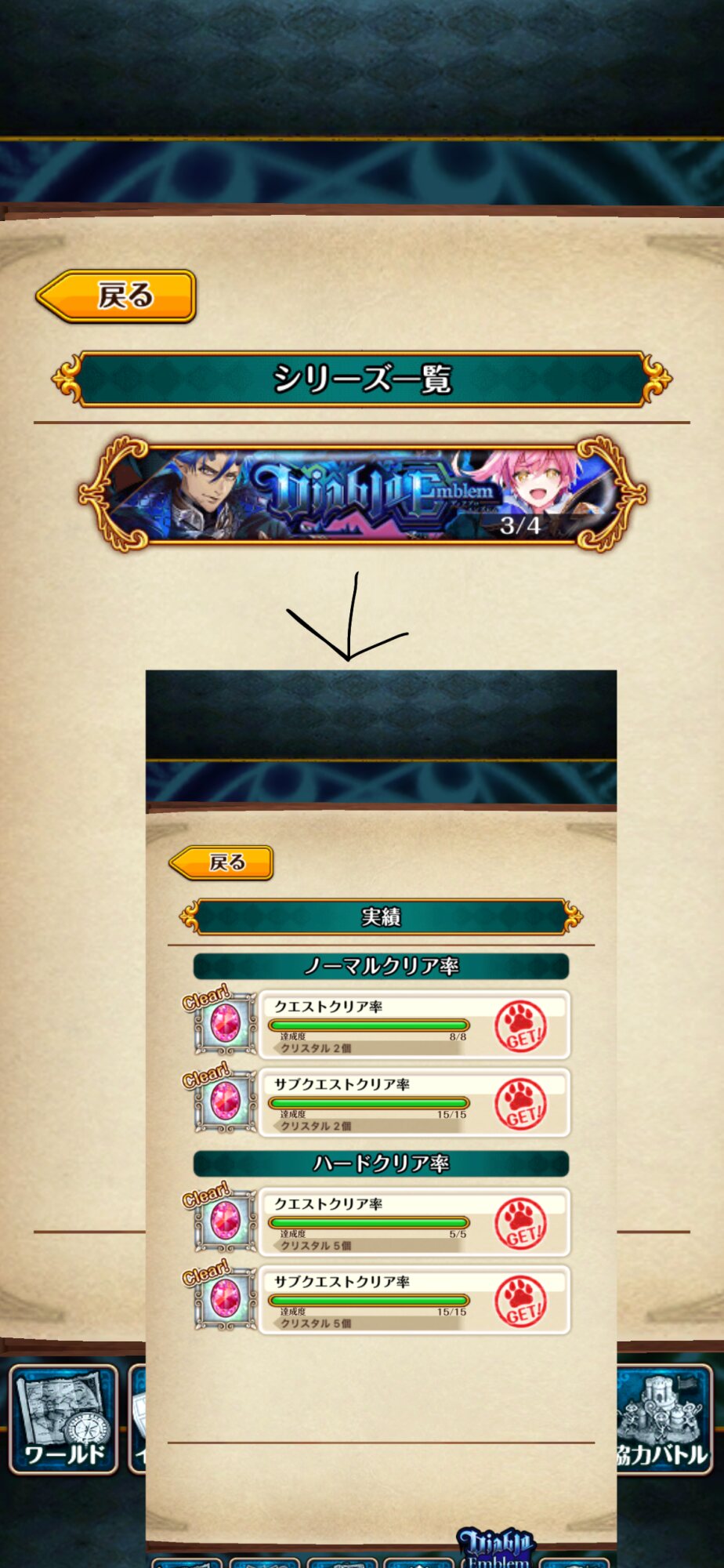Select the 実績 header bar

pyautogui.click(x=381, y=916)
